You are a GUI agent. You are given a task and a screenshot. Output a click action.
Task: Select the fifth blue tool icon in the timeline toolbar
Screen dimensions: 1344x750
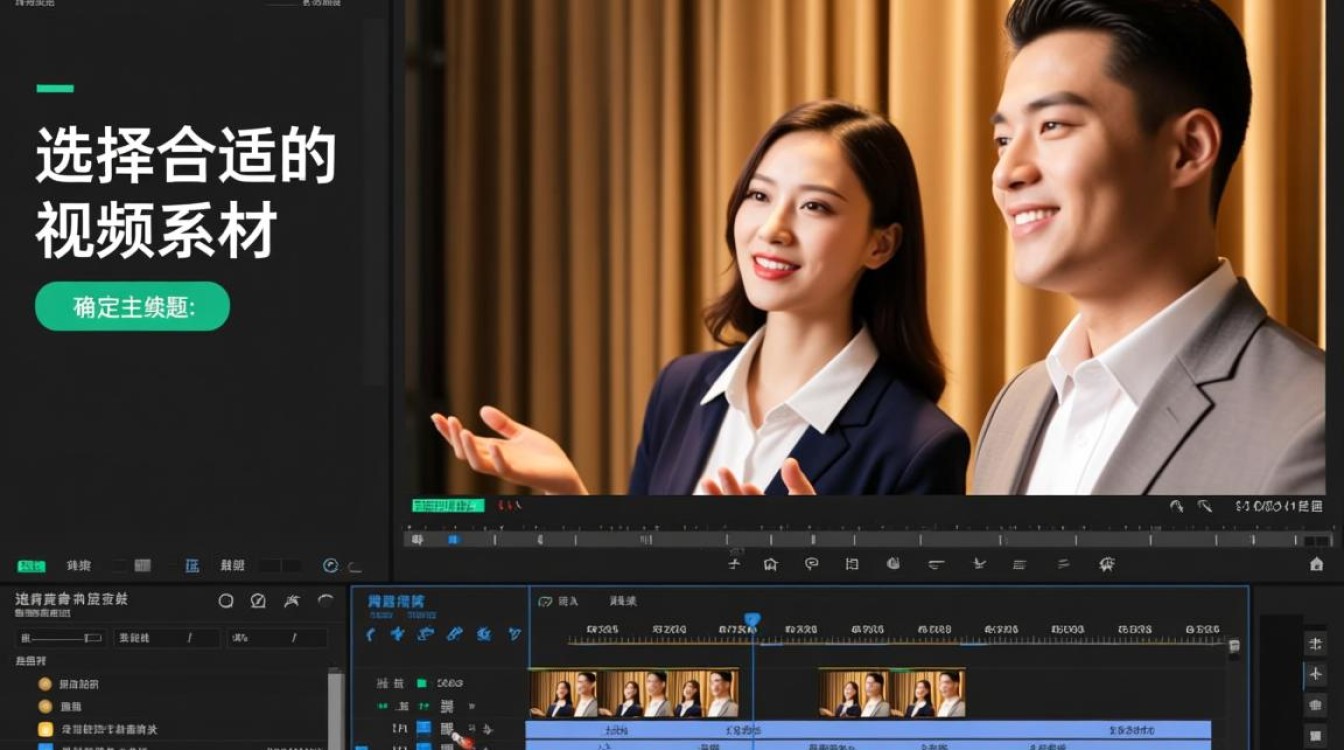(x=484, y=634)
